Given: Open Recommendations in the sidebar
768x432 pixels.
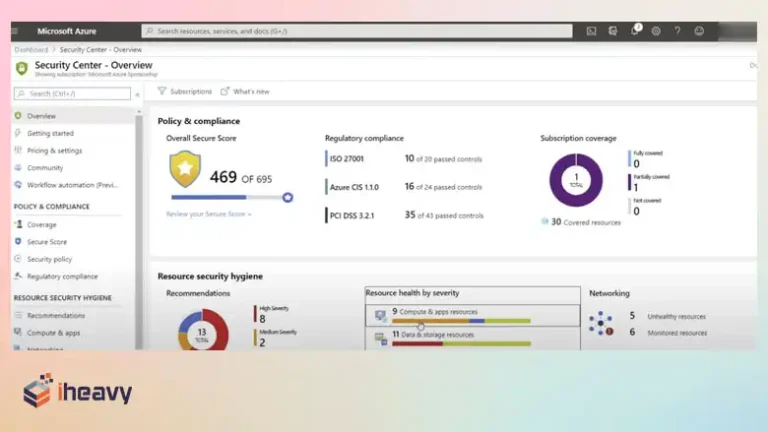Looking at the screenshot, I should [x=56, y=315].
